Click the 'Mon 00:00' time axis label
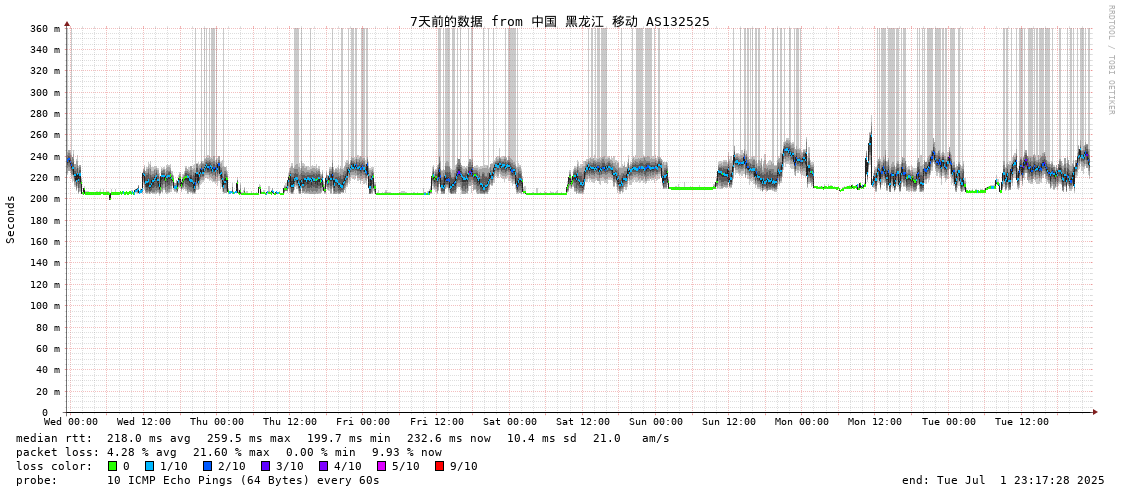 tap(801, 422)
